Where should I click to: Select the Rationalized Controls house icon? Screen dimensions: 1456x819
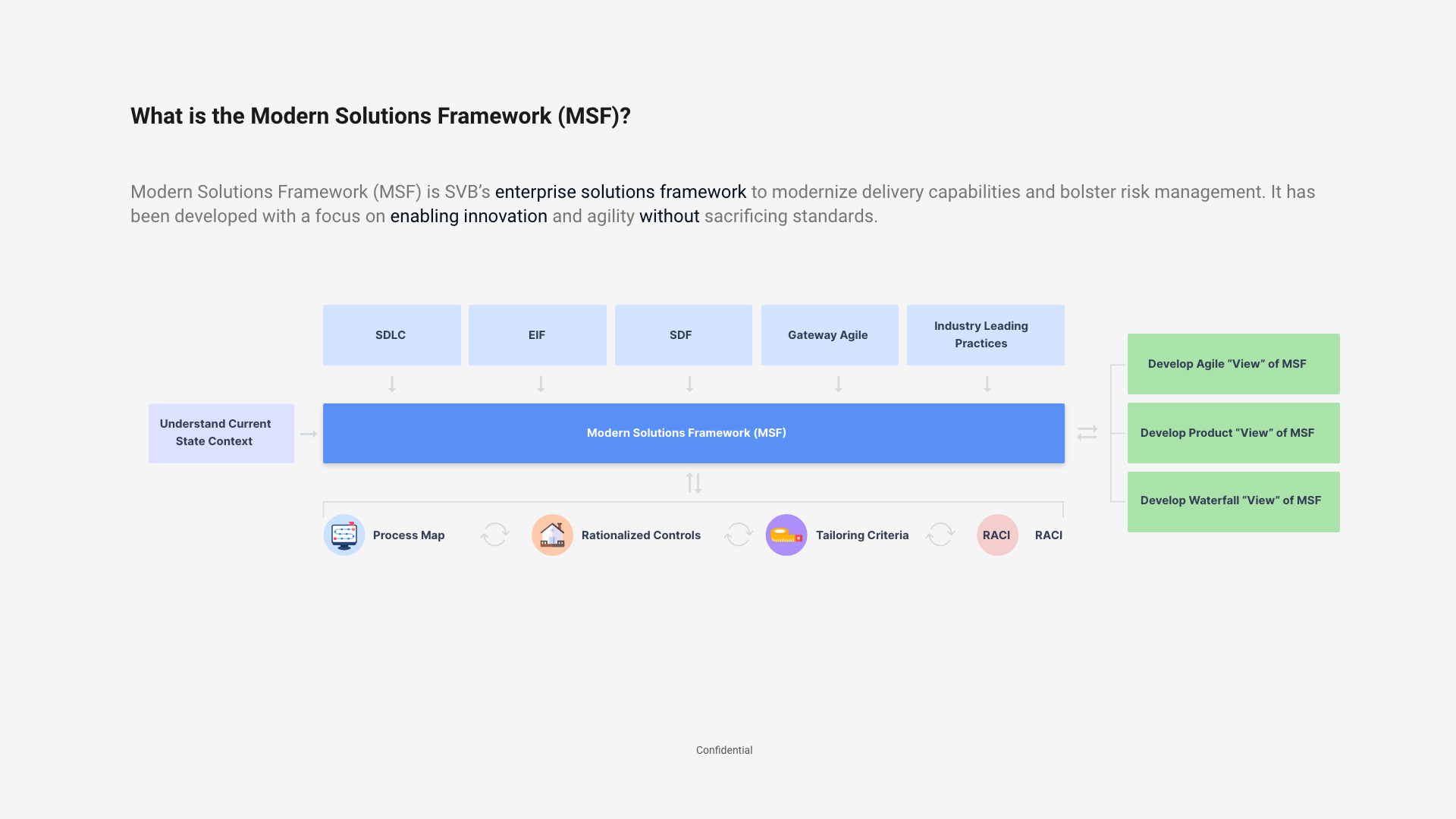click(552, 535)
